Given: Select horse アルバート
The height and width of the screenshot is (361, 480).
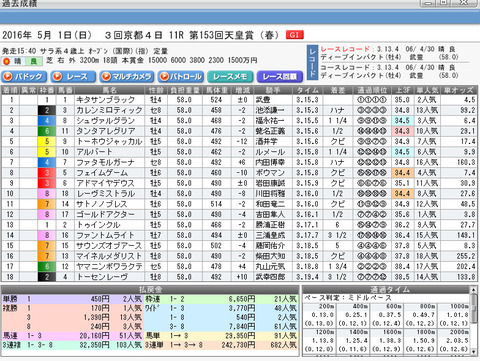Looking at the screenshot, I should pyautogui.click(x=94, y=152).
